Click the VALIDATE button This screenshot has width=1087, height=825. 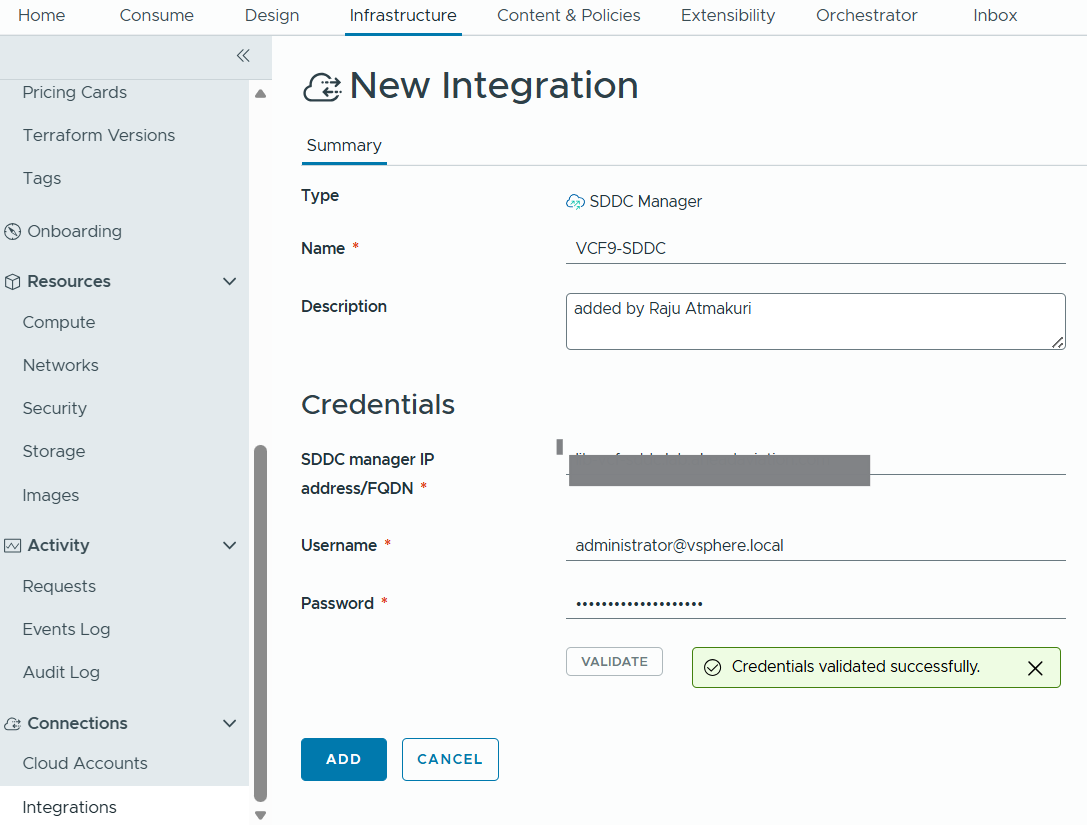614,662
